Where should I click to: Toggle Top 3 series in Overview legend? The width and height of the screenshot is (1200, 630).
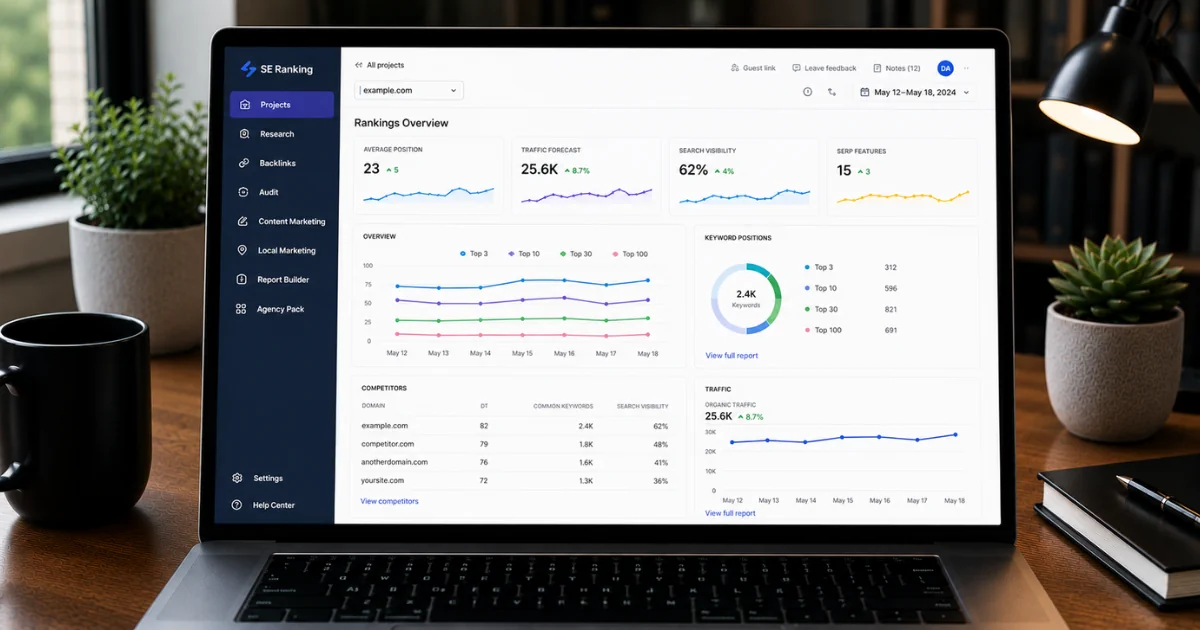click(474, 254)
